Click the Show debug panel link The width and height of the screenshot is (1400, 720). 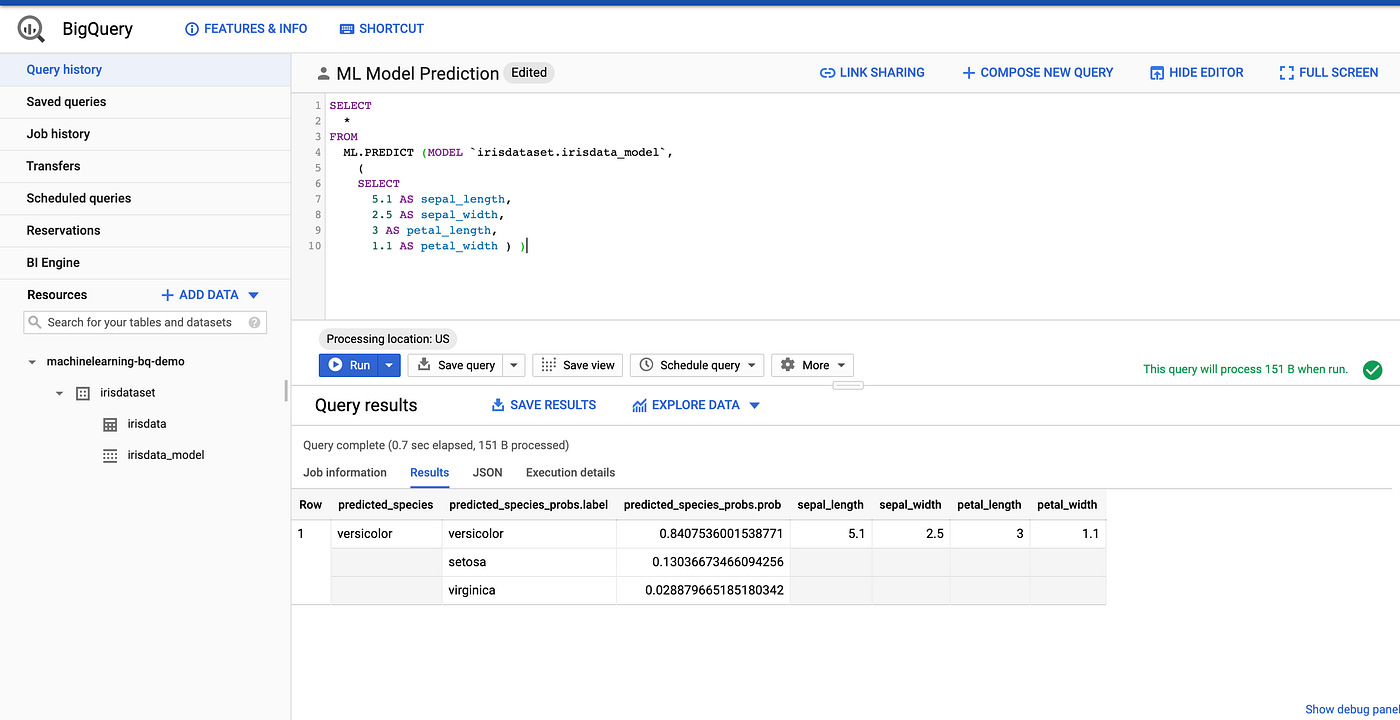(x=1352, y=708)
